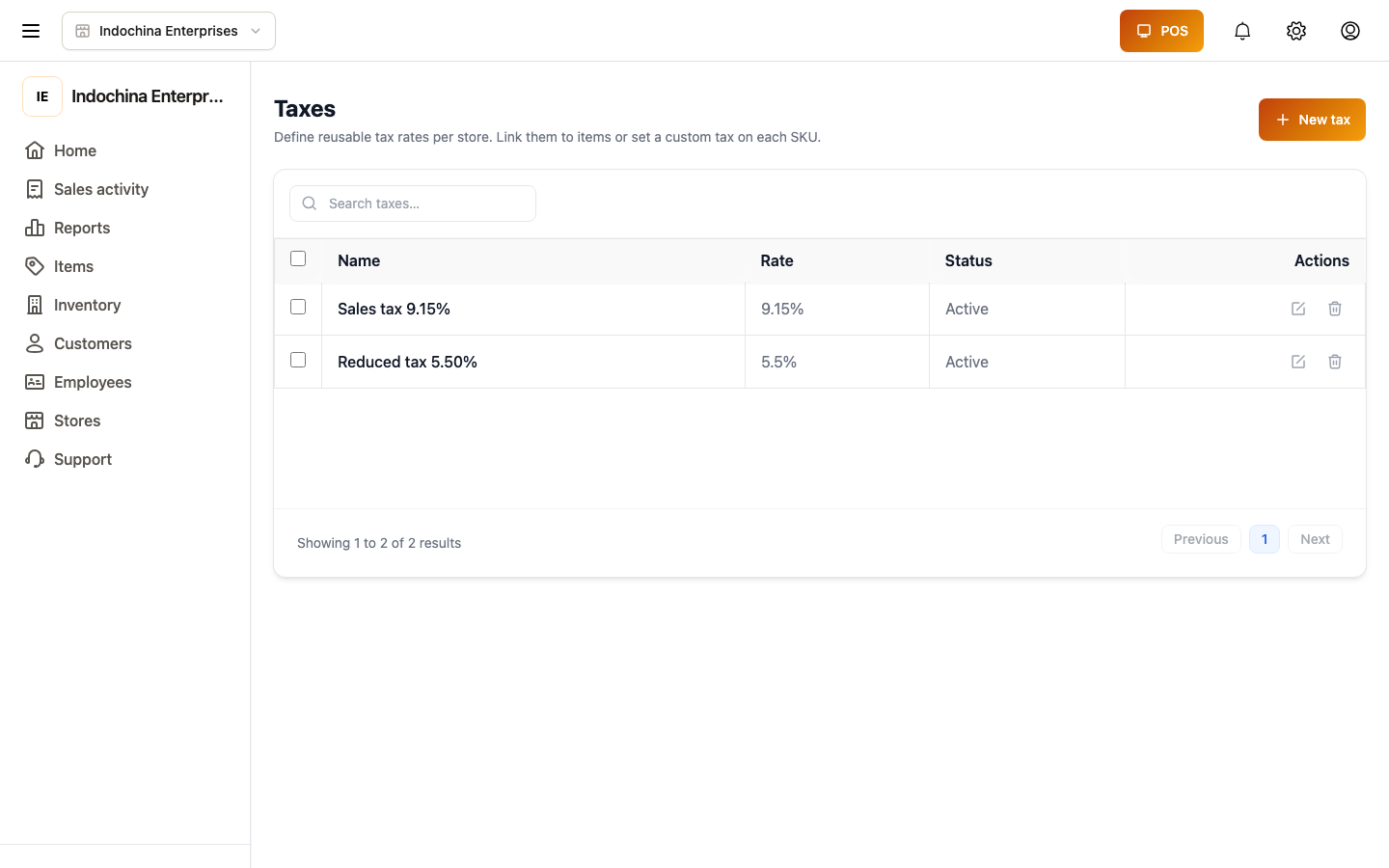
Task: Launch the POS button
Action: (1161, 31)
